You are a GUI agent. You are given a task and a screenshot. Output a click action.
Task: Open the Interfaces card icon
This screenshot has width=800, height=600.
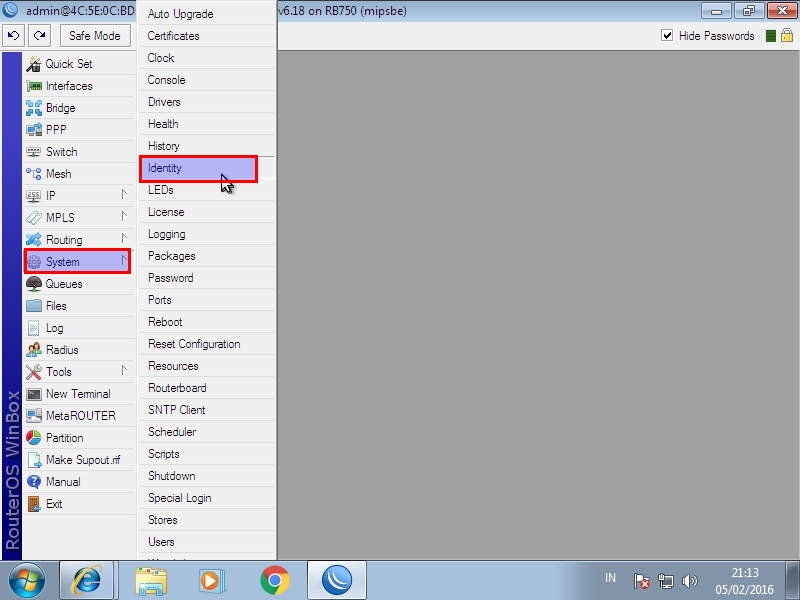tap(34, 86)
